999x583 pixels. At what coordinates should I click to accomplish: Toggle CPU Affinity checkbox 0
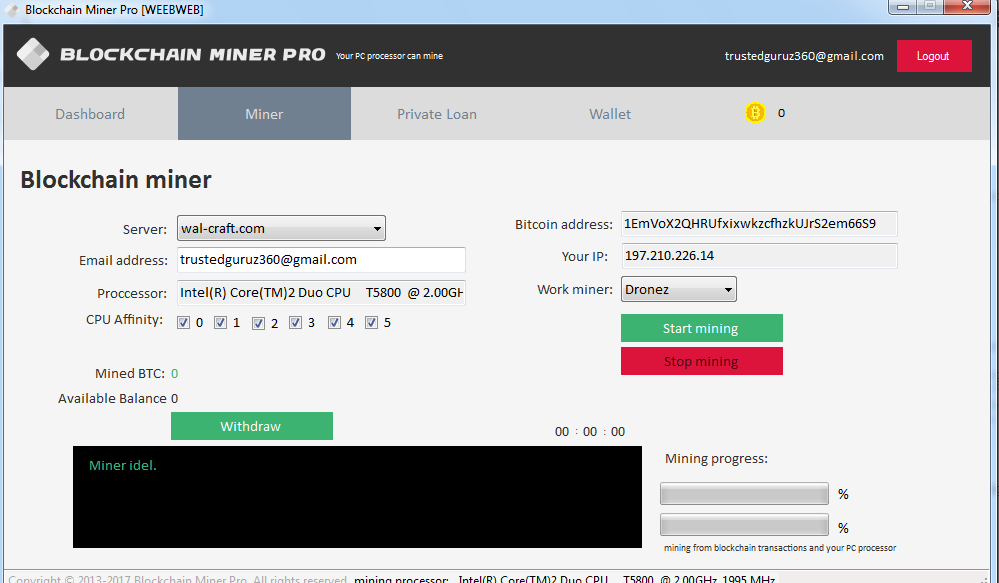pyautogui.click(x=183, y=322)
